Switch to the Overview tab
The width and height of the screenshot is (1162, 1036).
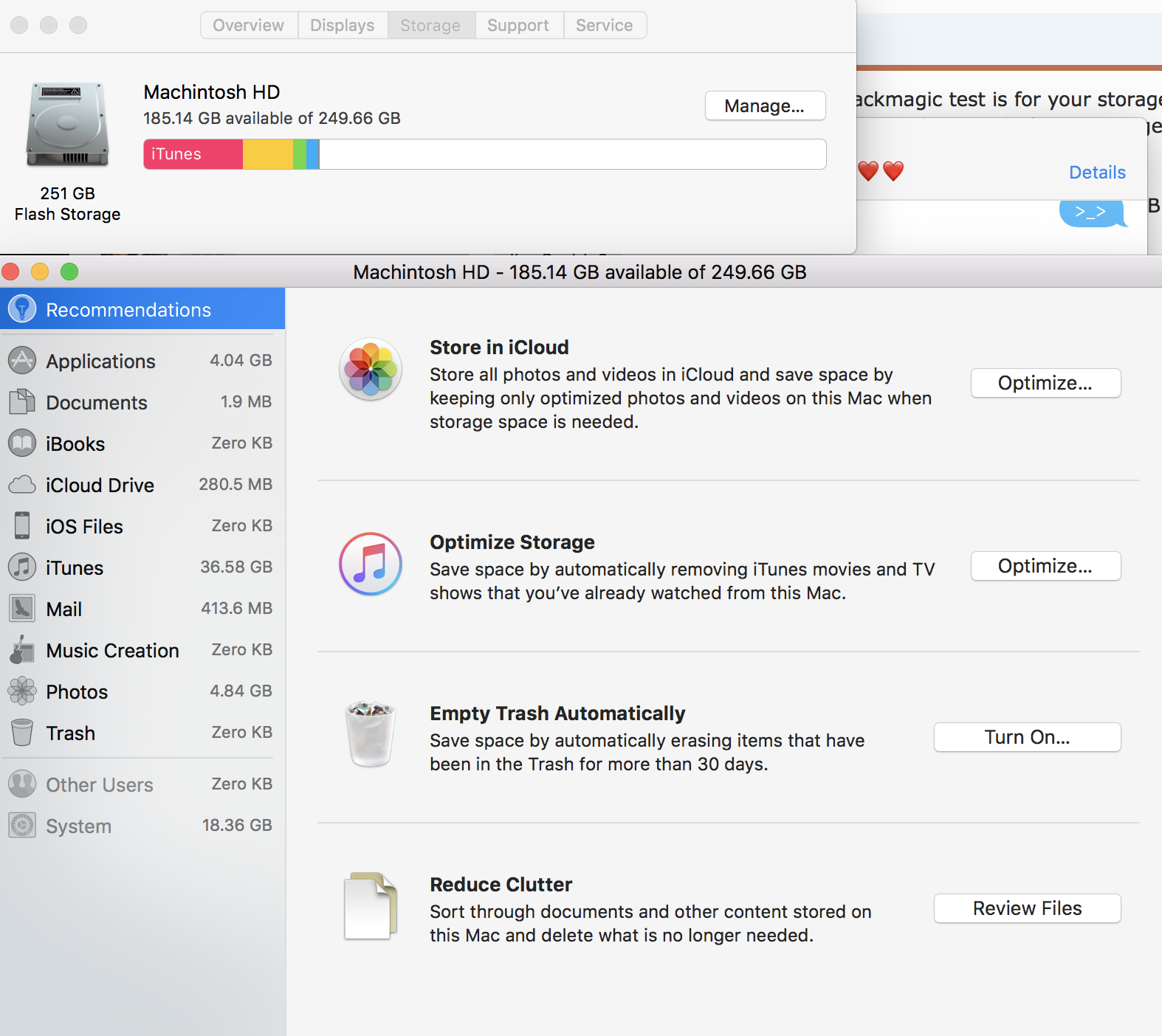[x=249, y=25]
